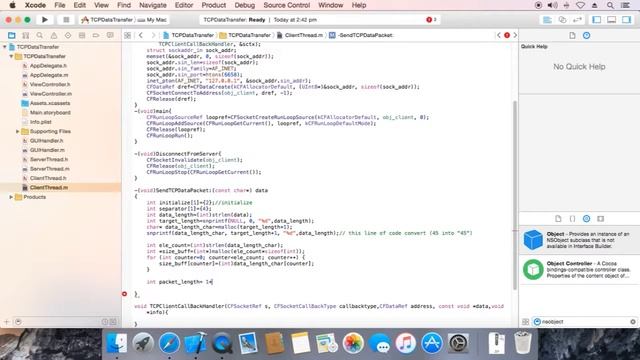Viewport: 640px width, 360px height.
Task: Click the editor vertical scrollbar
Action: 515,195
